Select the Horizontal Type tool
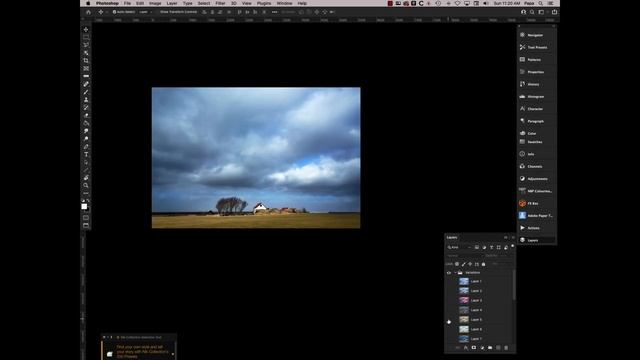Screen dimensions: 640x360 coord(86,154)
